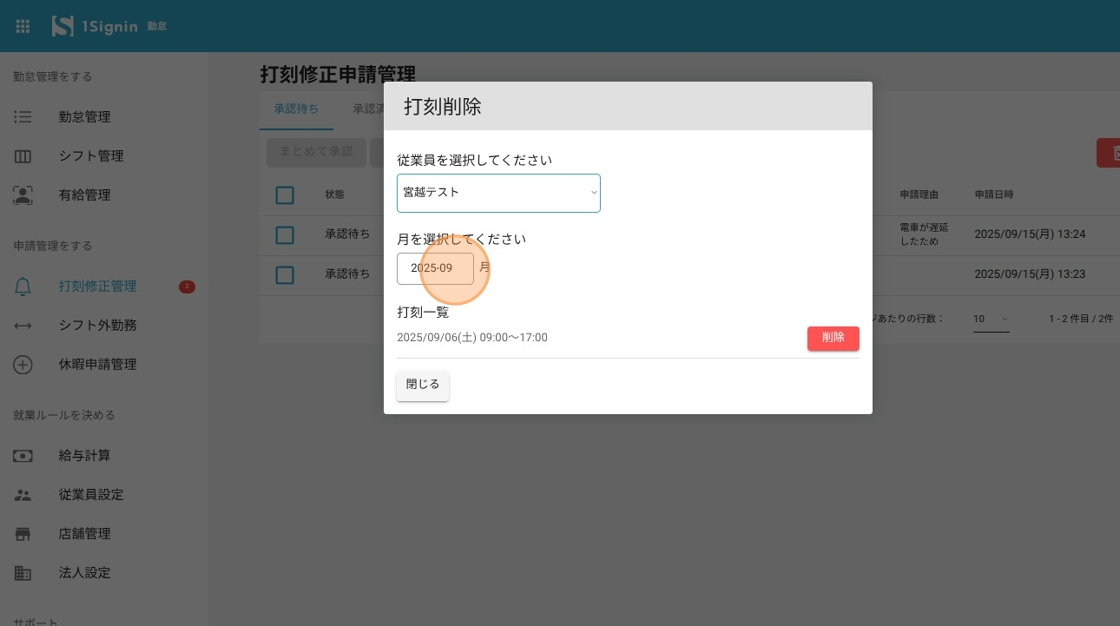Click pagination text 1 - 2 件目 / 2件
Screen dimensions: 1120x626
1081,319
